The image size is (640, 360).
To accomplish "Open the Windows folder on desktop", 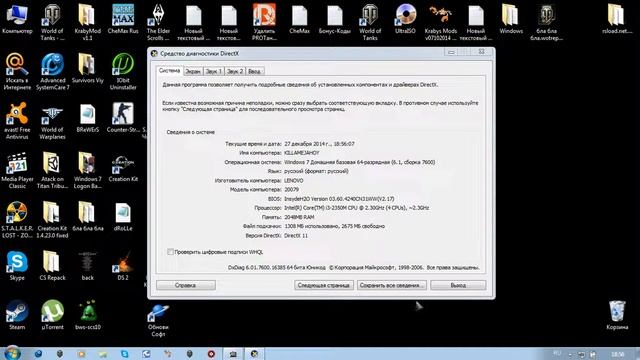I will click(511, 19).
